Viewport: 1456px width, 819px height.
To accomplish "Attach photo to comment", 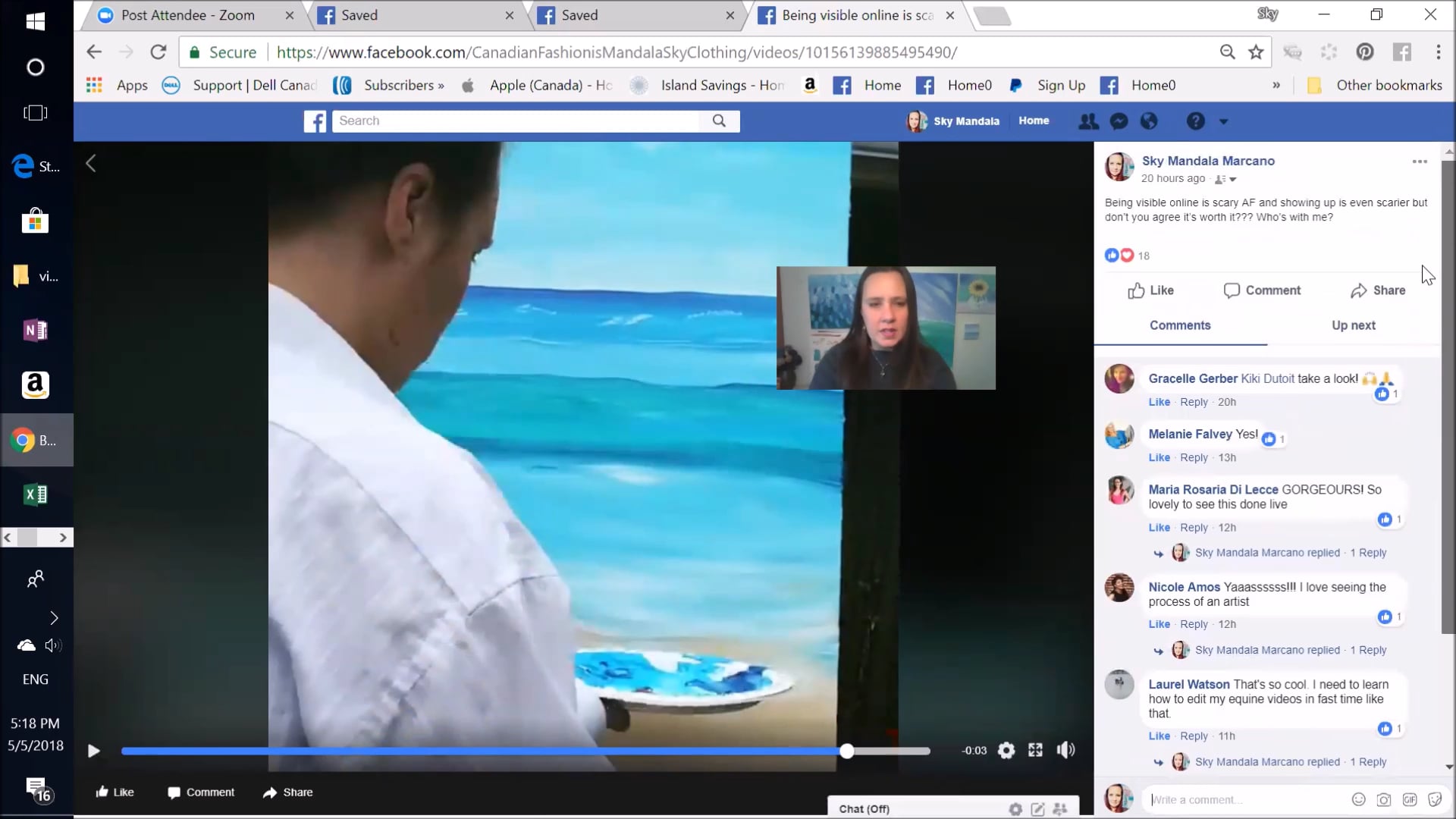I will tap(1384, 799).
